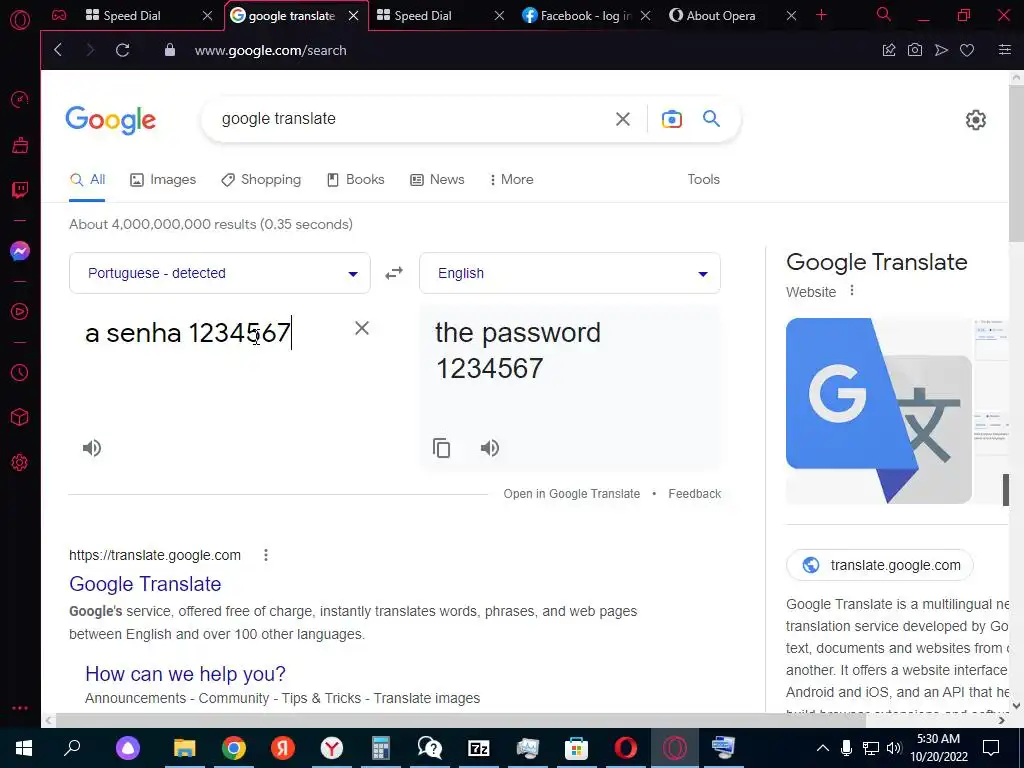Viewport: 1024px width, 768px height.
Task: Open Player icon in sidebar
Action: click(20, 312)
